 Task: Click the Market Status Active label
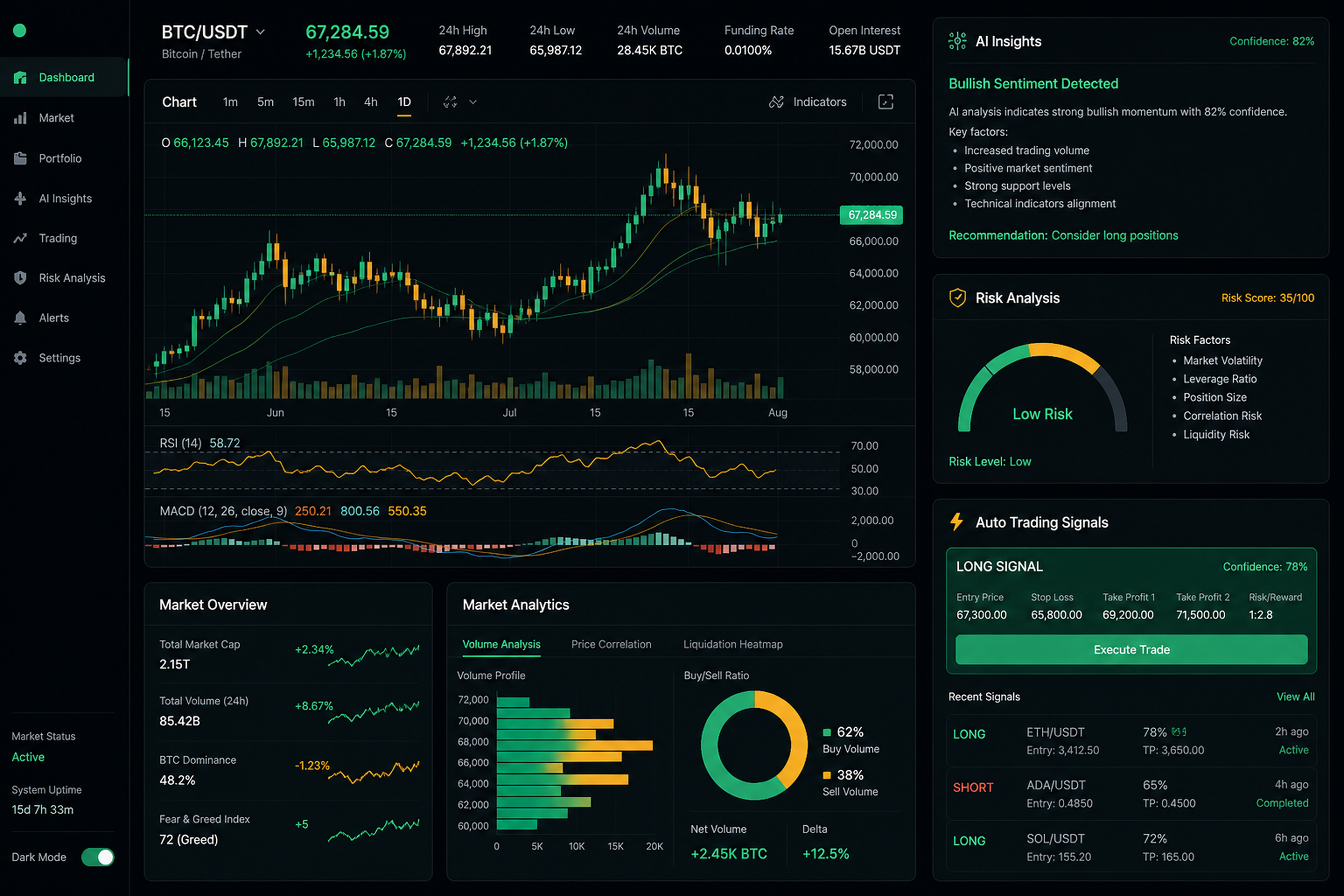tap(28, 757)
